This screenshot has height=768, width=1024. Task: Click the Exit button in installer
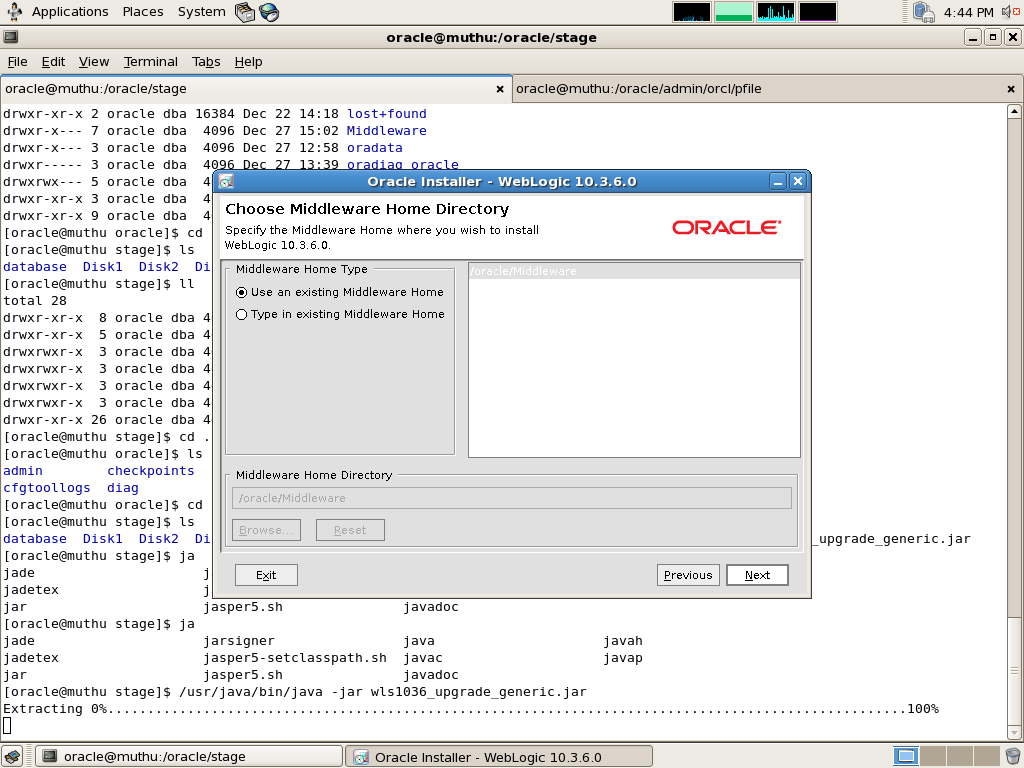[x=266, y=575]
